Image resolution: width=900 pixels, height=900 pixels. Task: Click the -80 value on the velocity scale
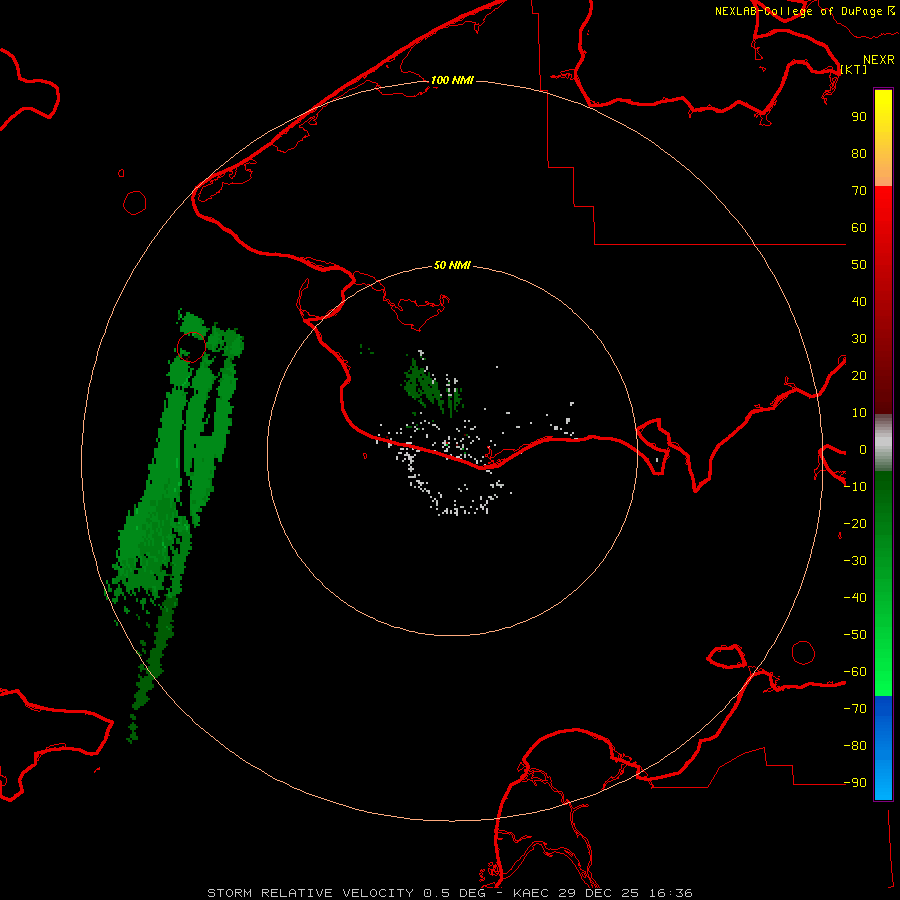(855, 746)
